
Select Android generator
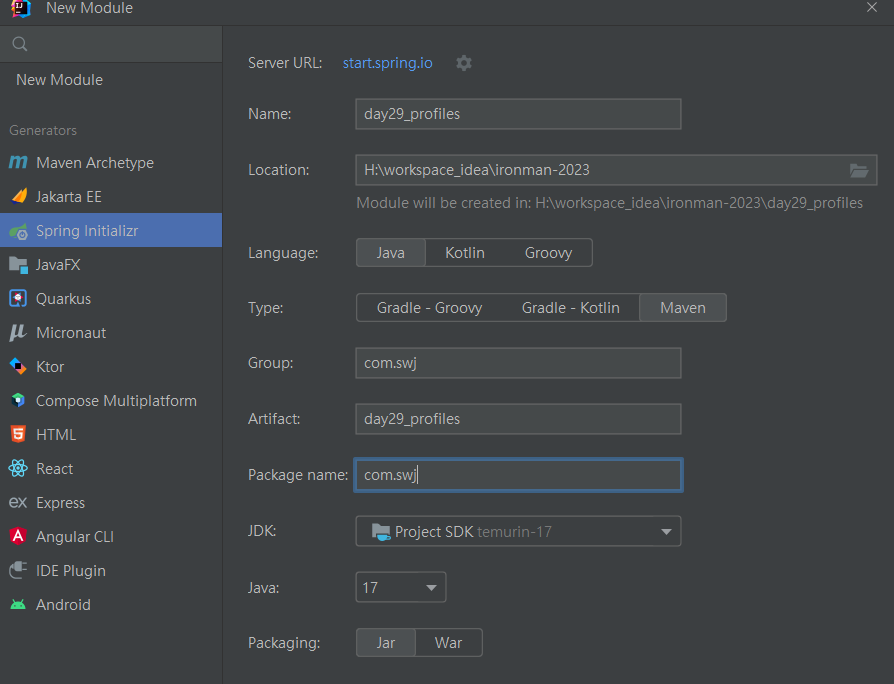[111, 604]
